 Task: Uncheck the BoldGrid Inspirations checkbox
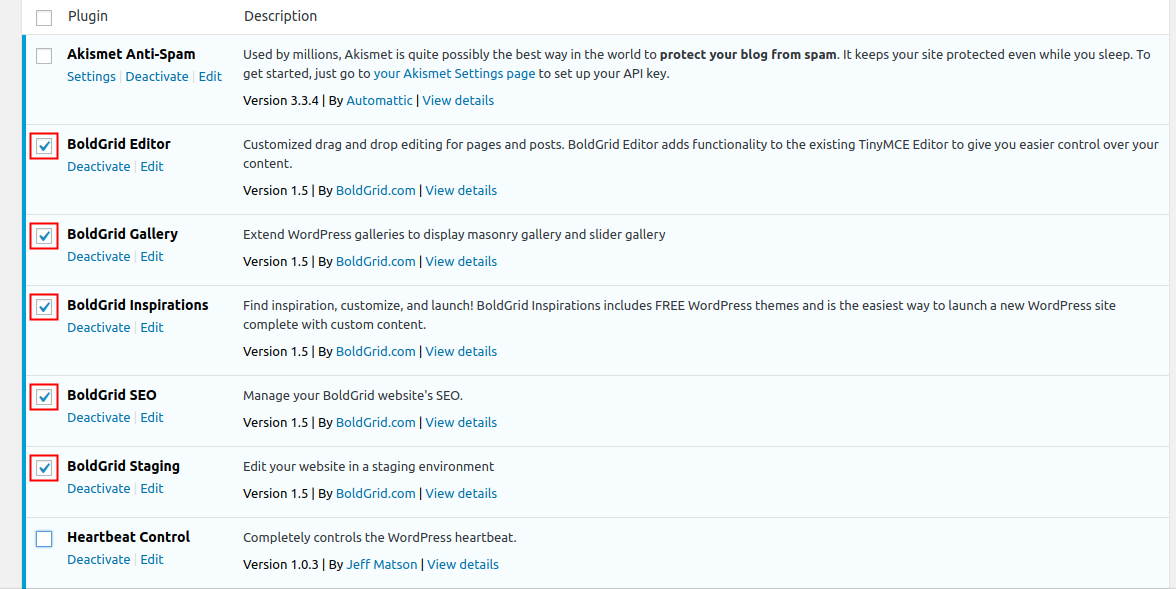tap(44, 307)
